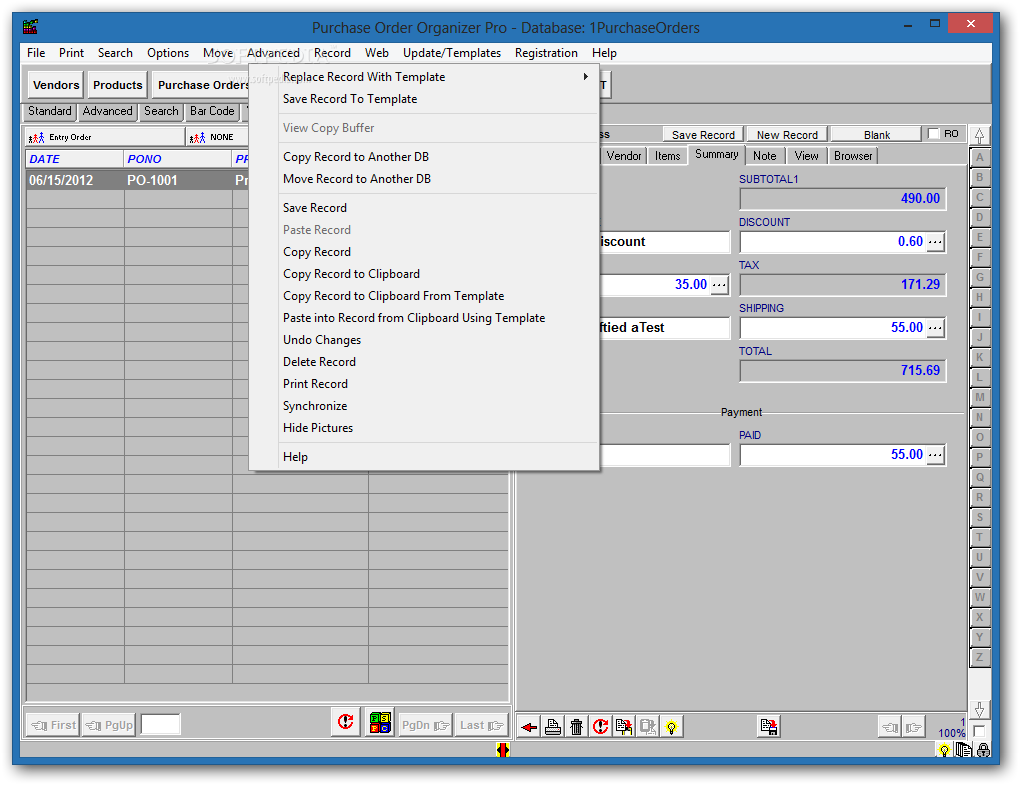Viewport: 1020px width, 785px height.
Task: Click the copy record icon beside lightbulb
Action: [647, 726]
